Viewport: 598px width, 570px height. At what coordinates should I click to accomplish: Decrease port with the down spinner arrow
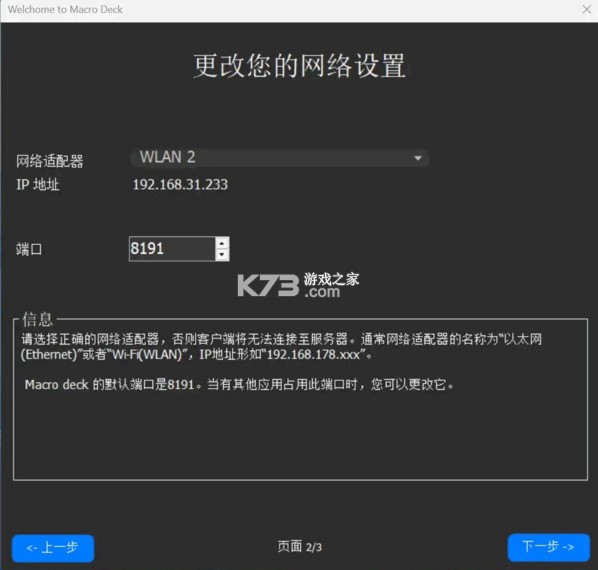click(x=222, y=254)
